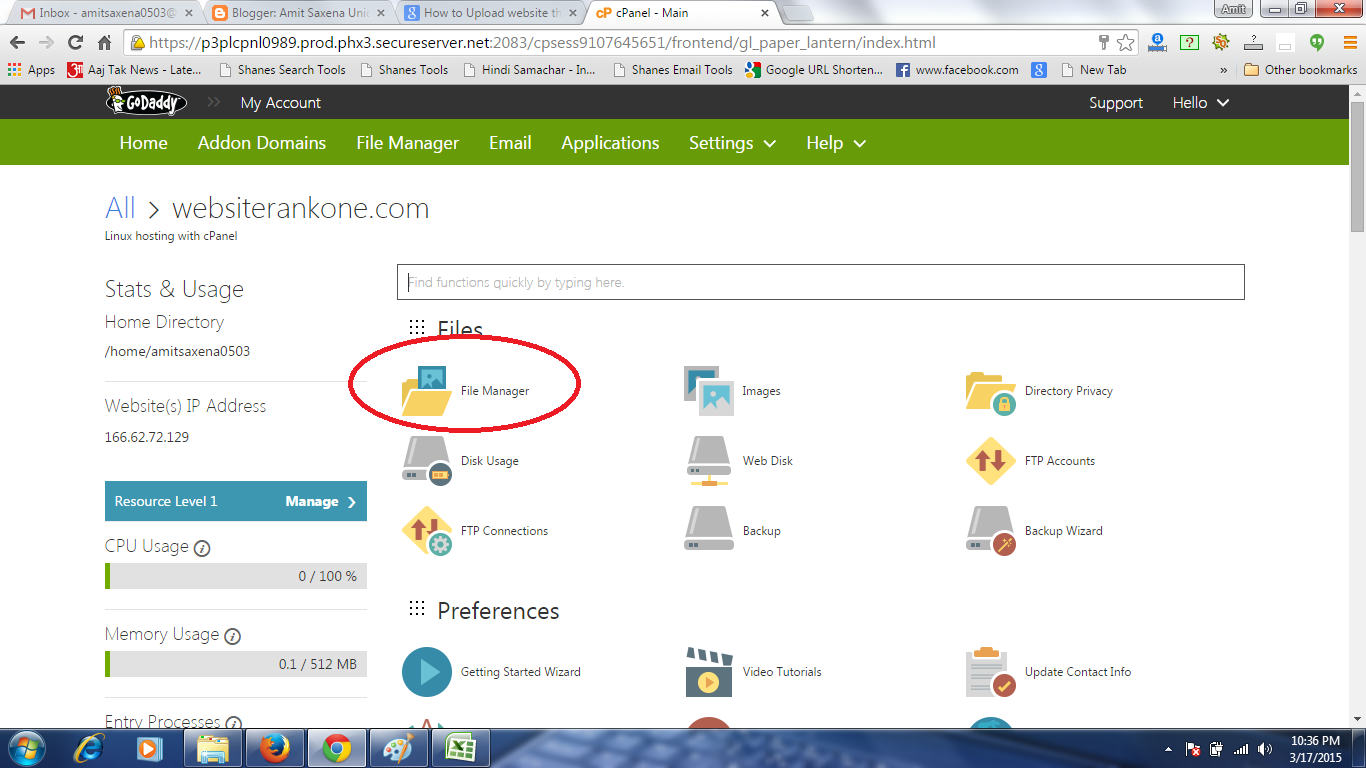Open Excel from taskbar
Image resolution: width=1366 pixels, height=768 pixels.
[459, 748]
